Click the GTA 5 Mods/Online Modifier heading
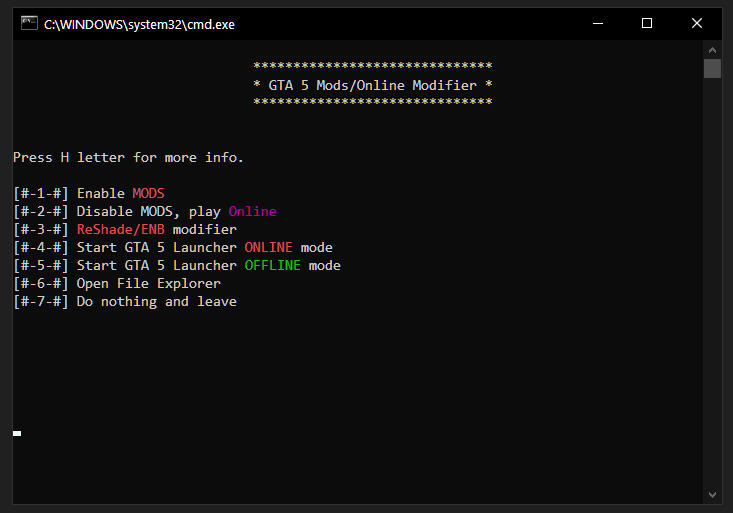 [372, 85]
